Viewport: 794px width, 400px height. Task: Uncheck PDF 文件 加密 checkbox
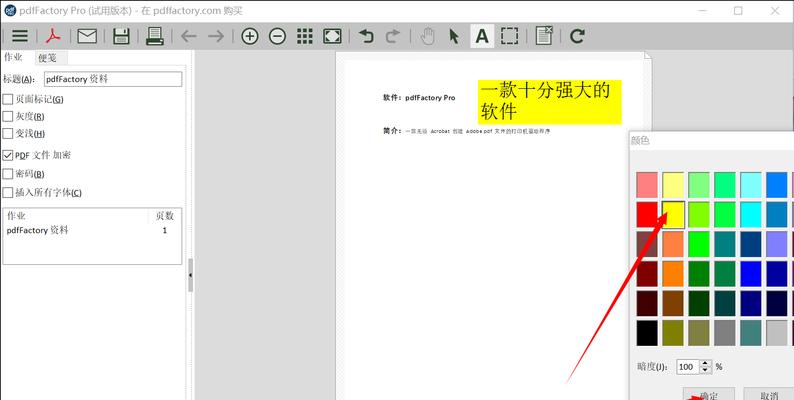(x=8, y=155)
